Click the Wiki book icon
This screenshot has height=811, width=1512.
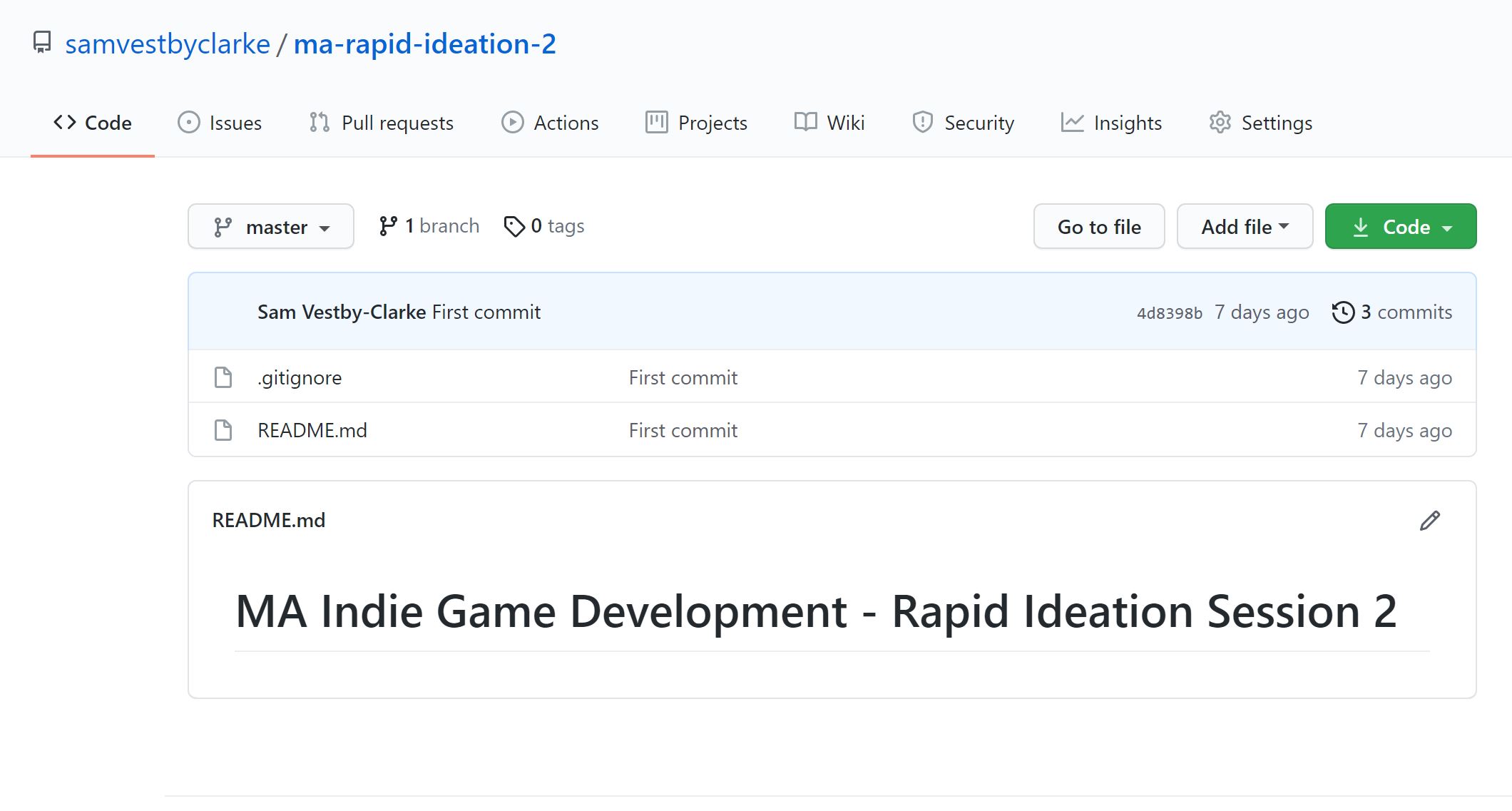click(805, 123)
